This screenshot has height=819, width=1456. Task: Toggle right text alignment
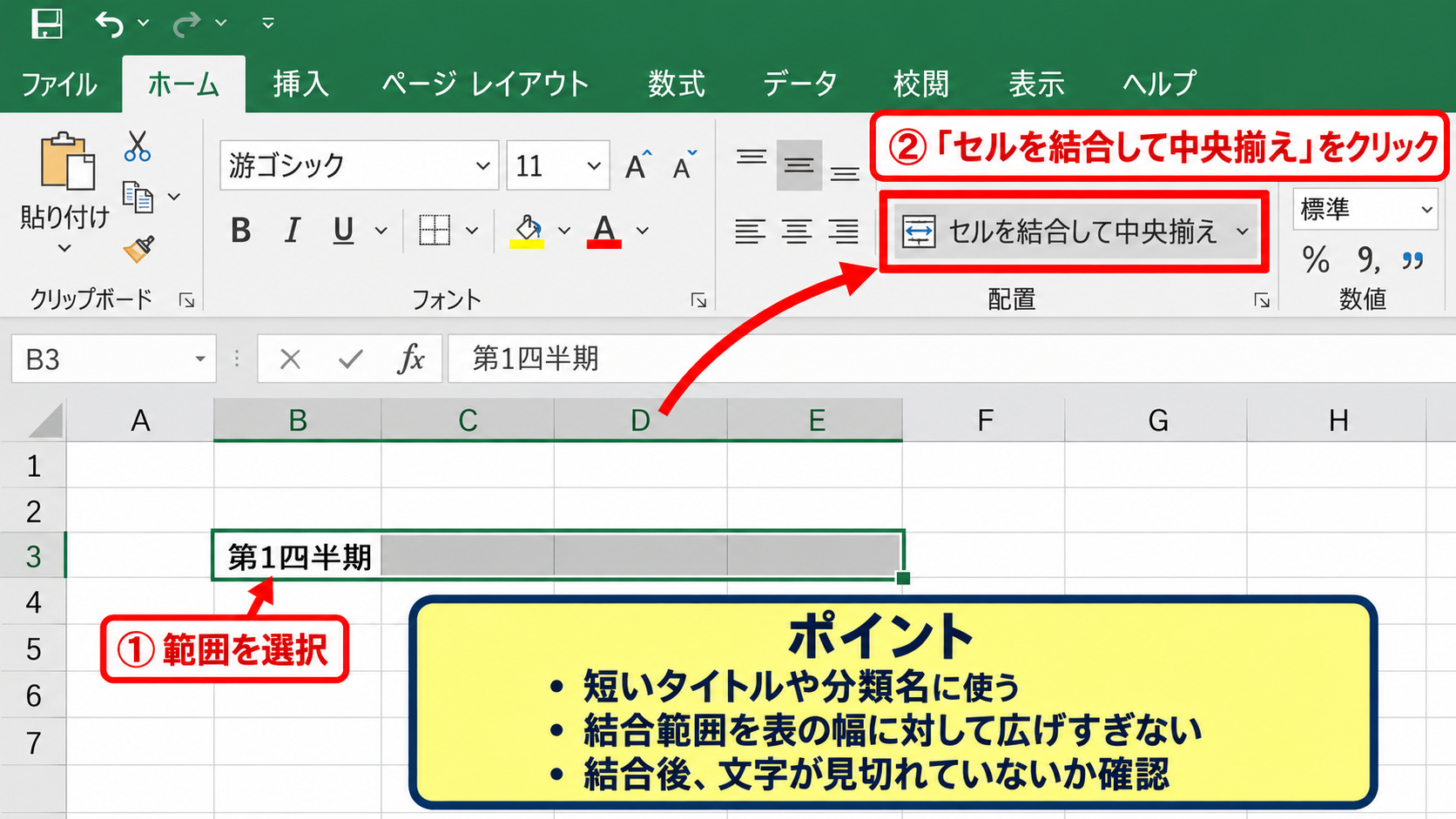(843, 232)
